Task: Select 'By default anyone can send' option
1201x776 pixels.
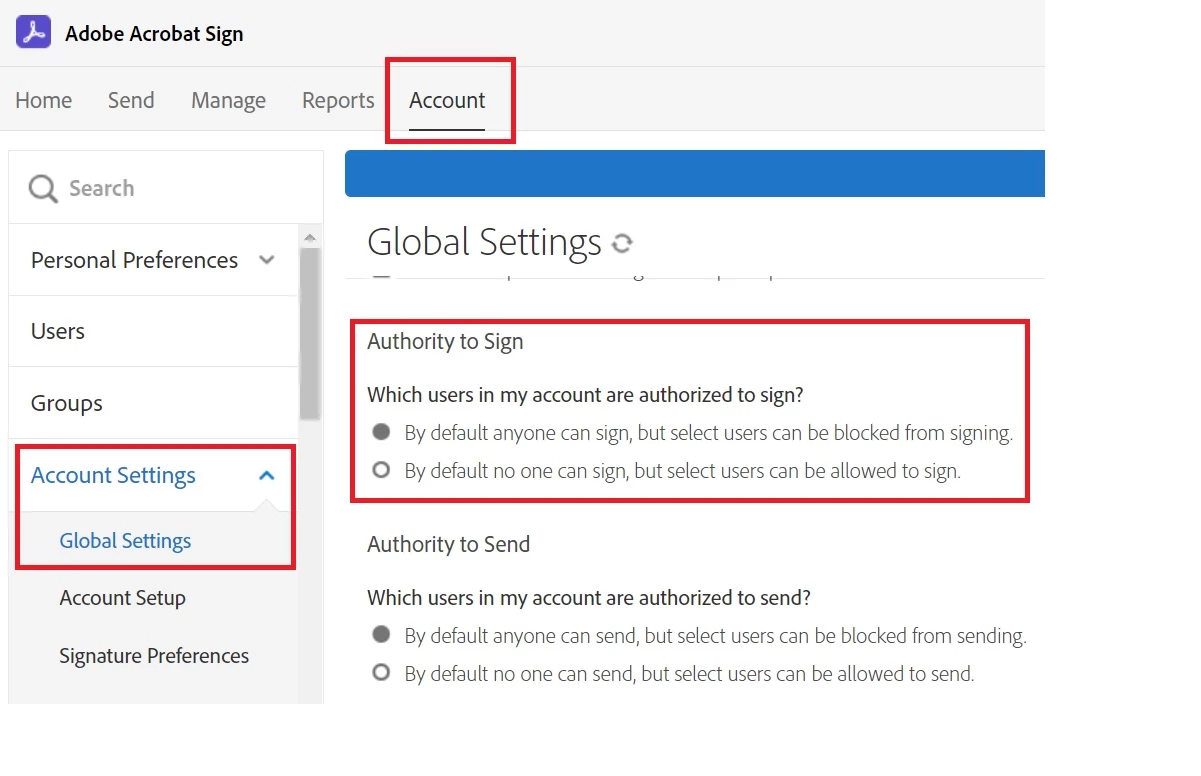Action: point(381,634)
